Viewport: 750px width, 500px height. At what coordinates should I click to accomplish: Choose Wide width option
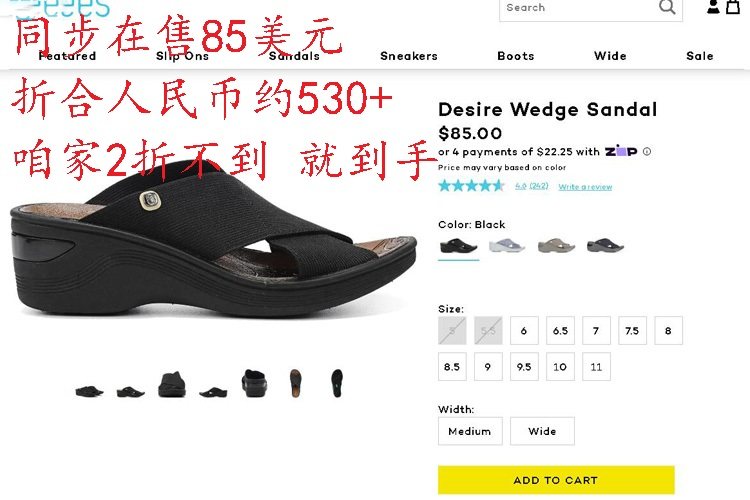(x=542, y=431)
